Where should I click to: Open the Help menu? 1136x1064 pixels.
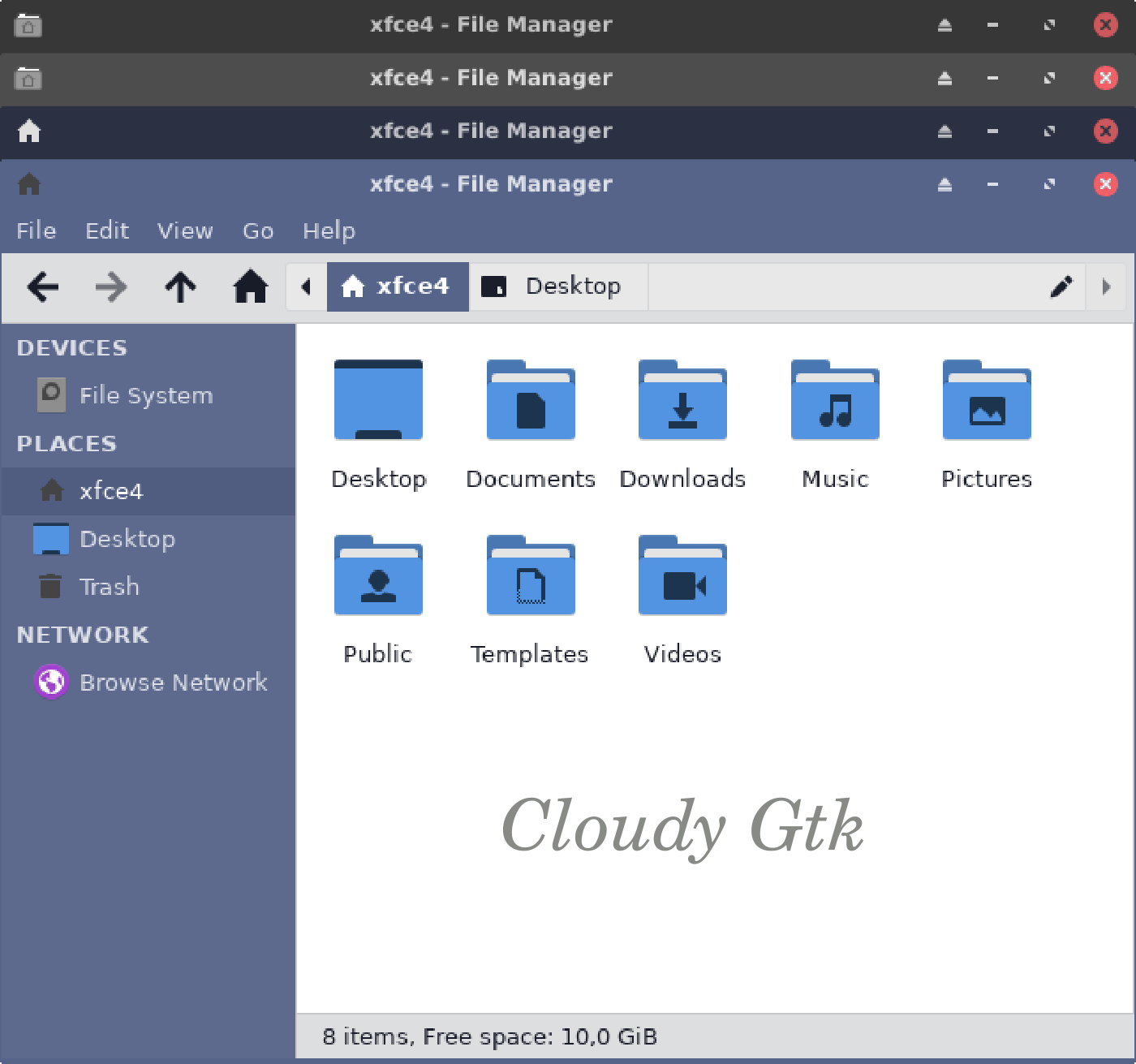click(329, 230)
